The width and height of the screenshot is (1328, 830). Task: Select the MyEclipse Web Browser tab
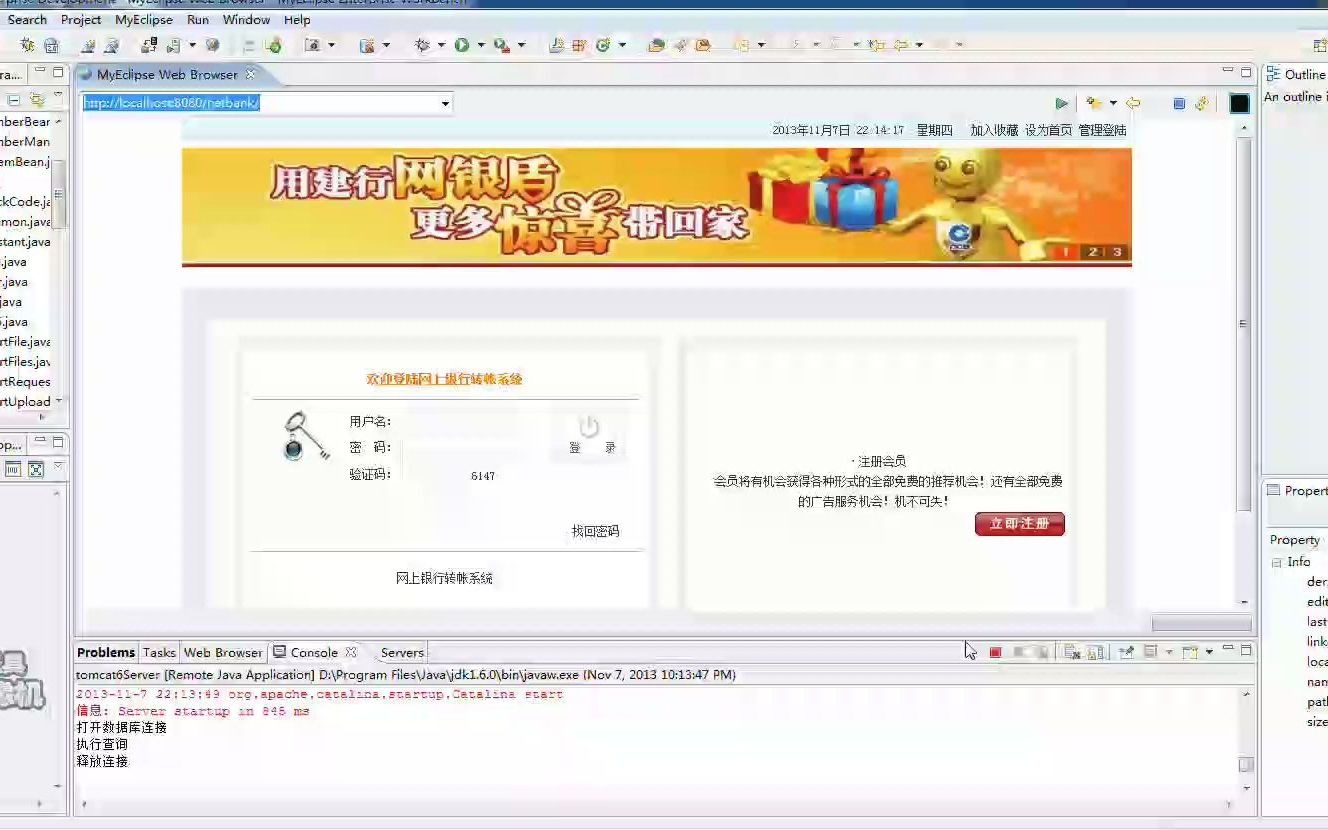(x=167, y=74)
